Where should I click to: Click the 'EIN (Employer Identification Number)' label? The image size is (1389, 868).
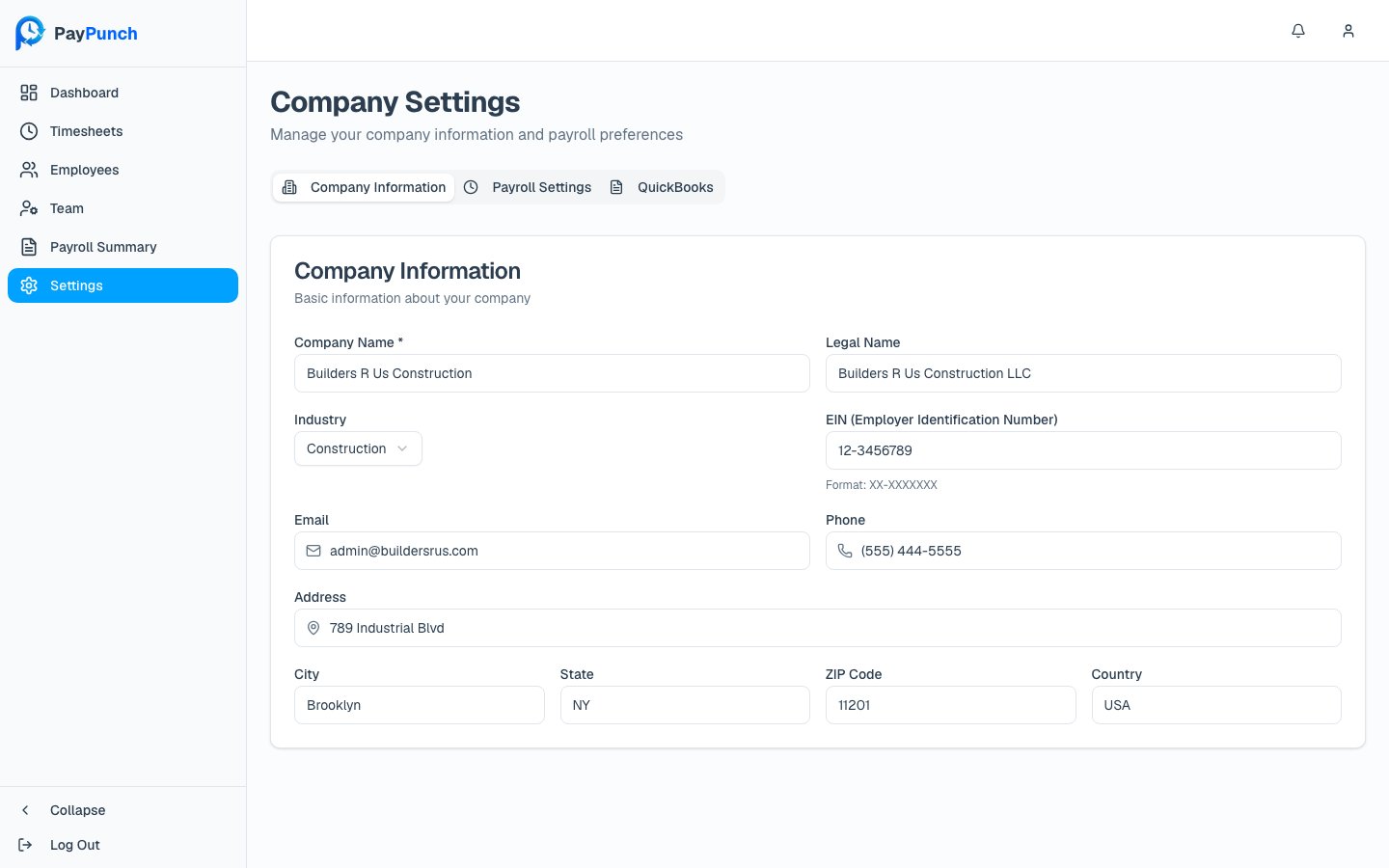[x=941, y=420]
